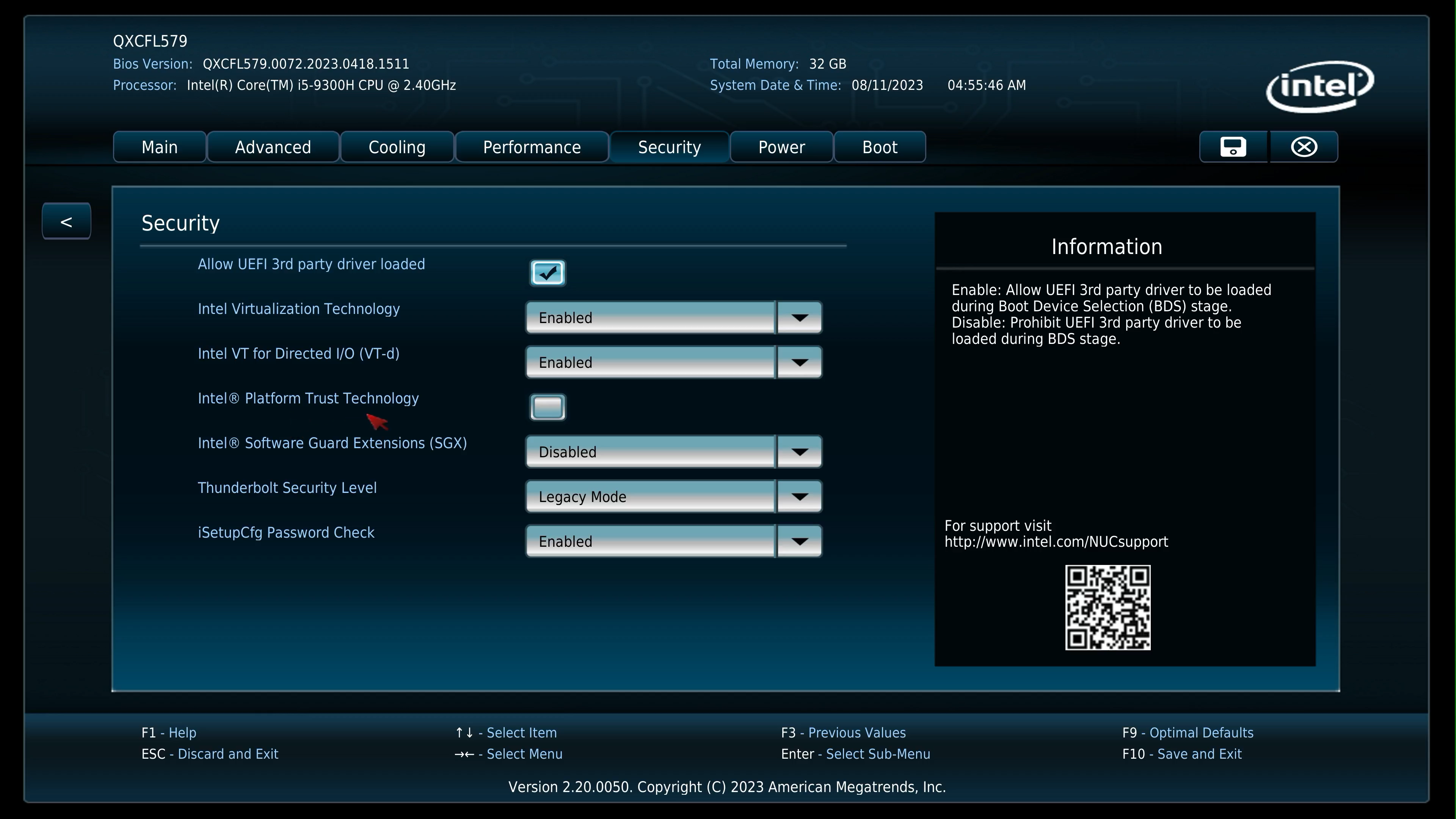1456x819 pixels.
Task: Toggle Intel Platform Trust Technology checkbox
Action: tap(548, 407)
